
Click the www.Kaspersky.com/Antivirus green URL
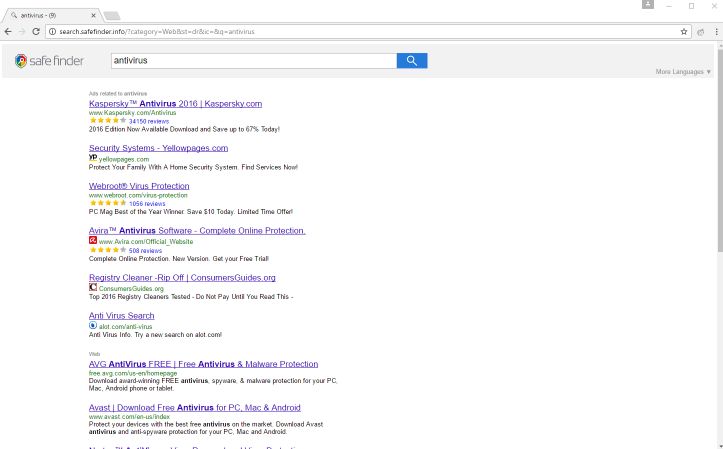point(132,112)
